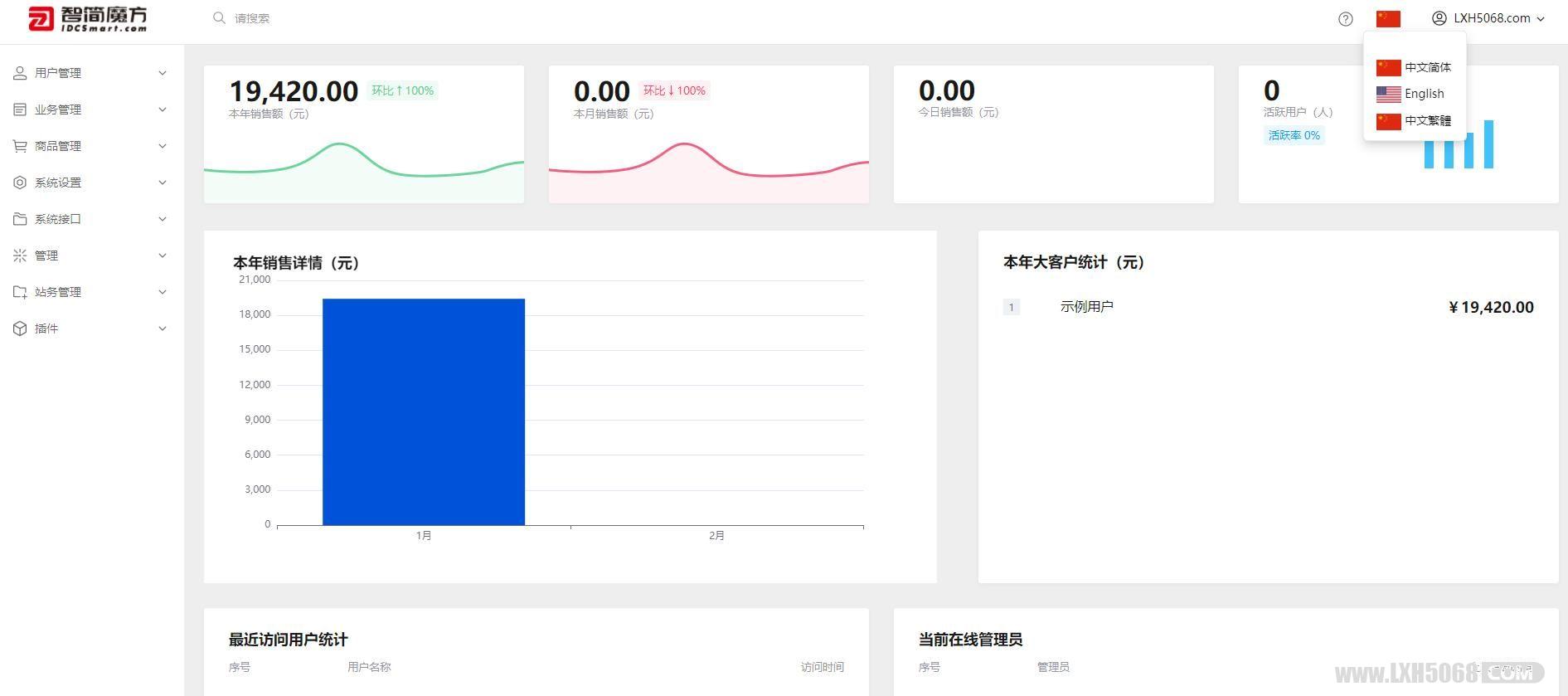
Task: Click the IDCSmart logo
Action: pyautogui.click(x=87, y=19)
